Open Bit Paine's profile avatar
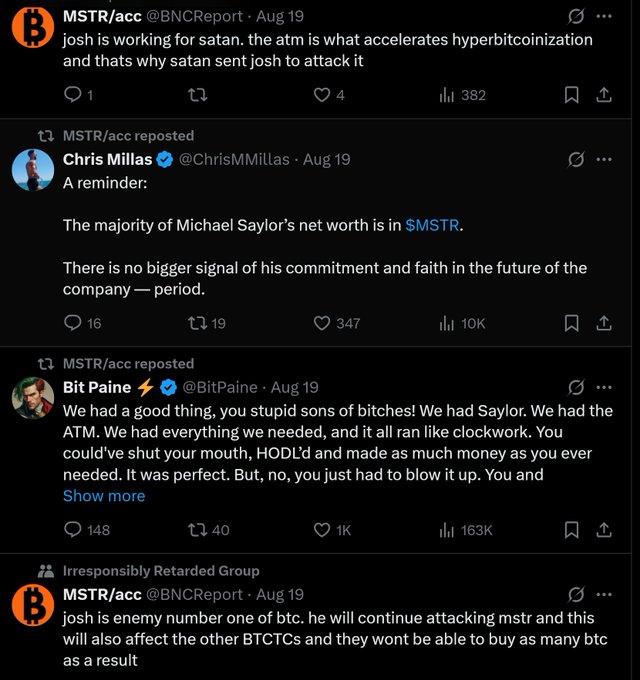This screenshot has width=640, height=680. pos(33,398)
